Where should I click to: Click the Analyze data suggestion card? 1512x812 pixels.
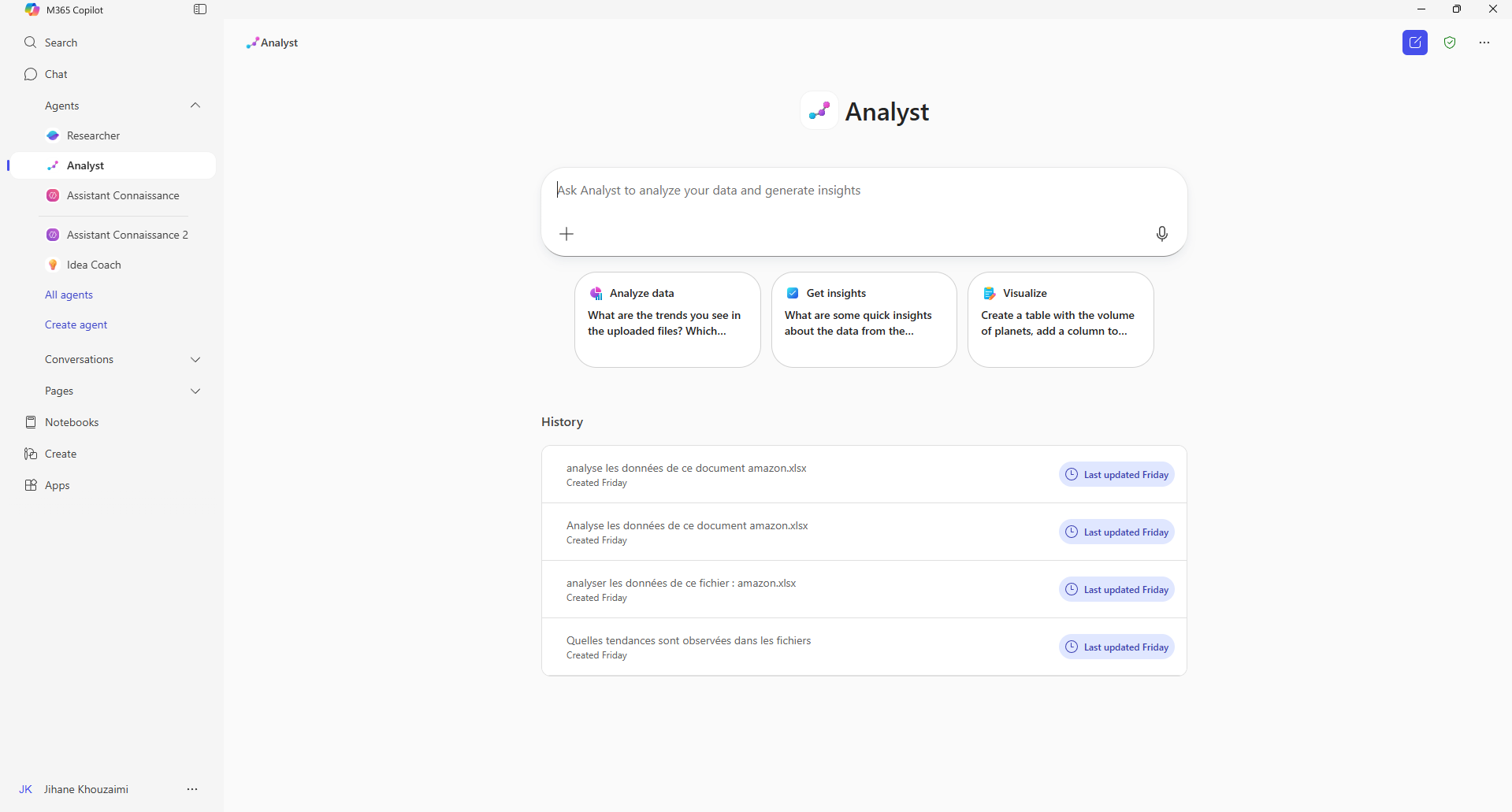[x=667, y=319]
